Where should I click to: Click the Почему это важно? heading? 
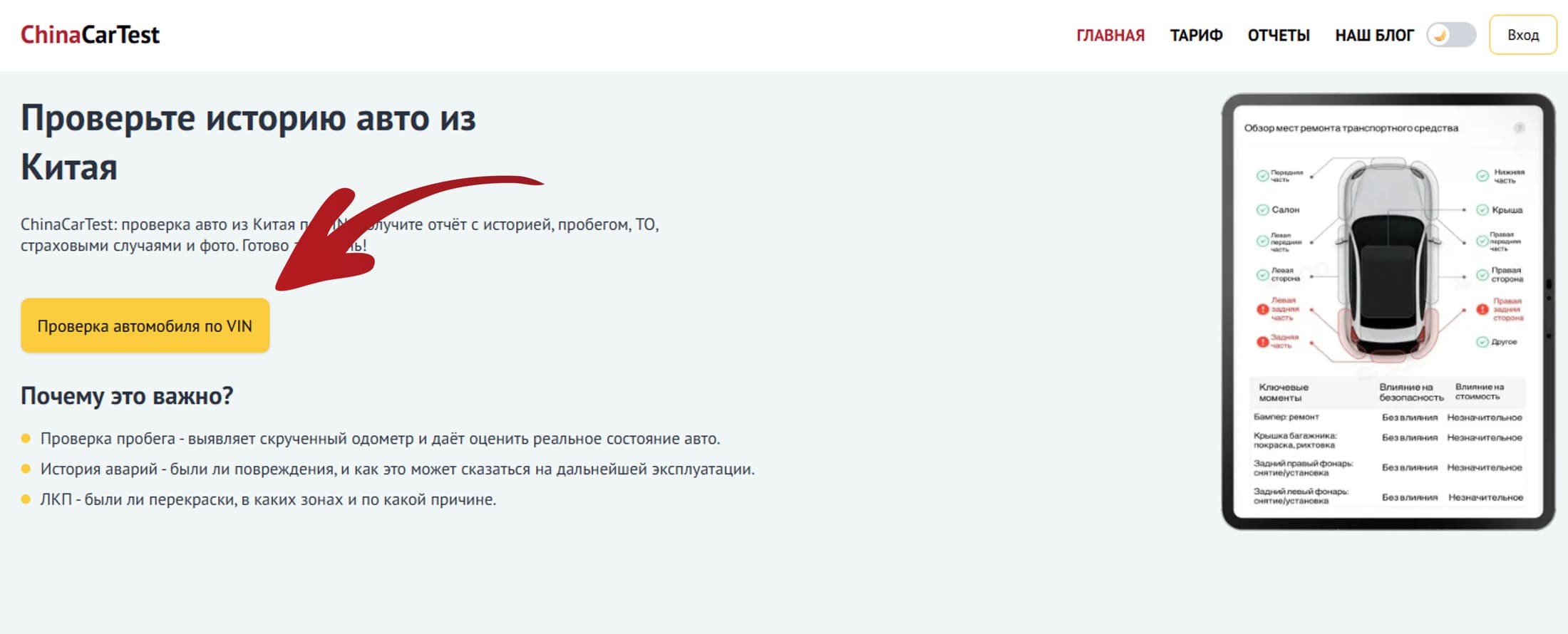[127, 395]
